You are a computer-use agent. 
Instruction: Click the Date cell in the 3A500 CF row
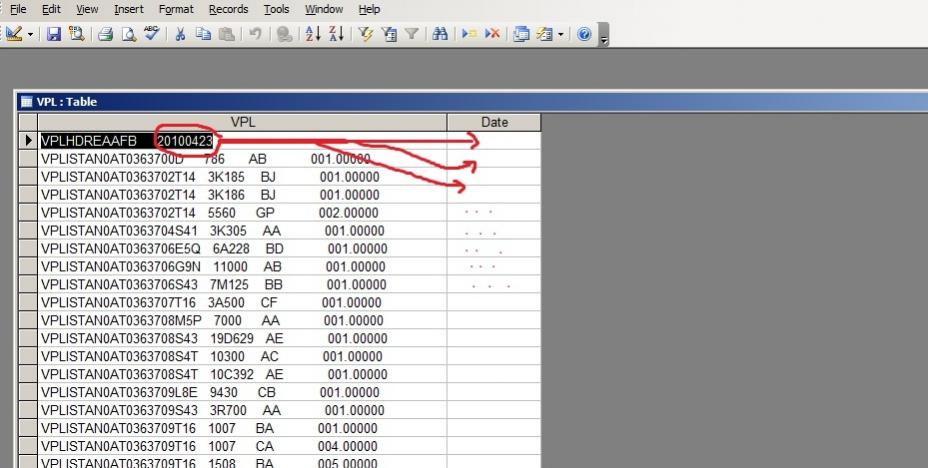click(x=494, y=302)
